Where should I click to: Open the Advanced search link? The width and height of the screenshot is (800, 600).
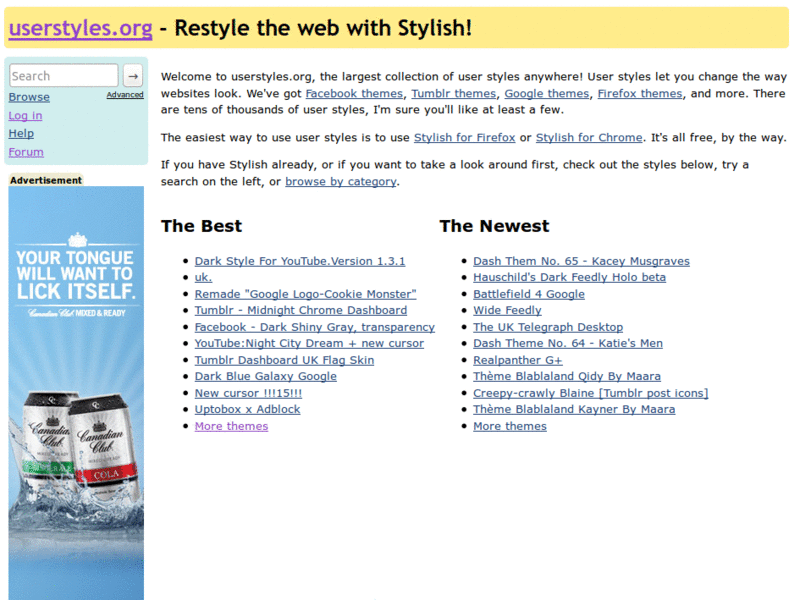(x=125, y=95)
